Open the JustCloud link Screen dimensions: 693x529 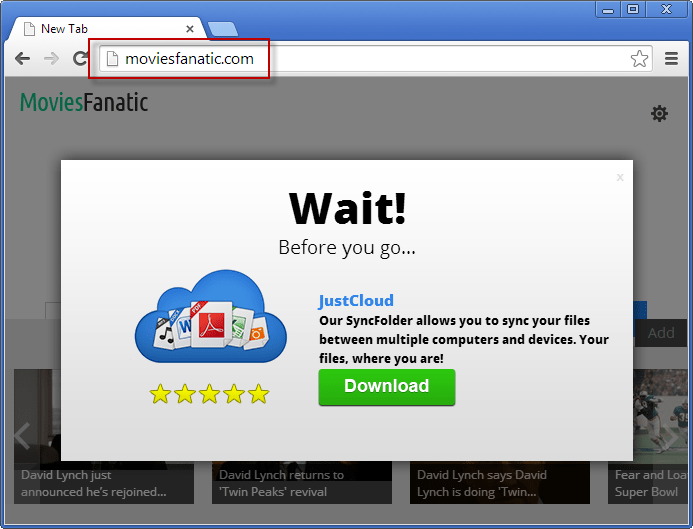356,301
